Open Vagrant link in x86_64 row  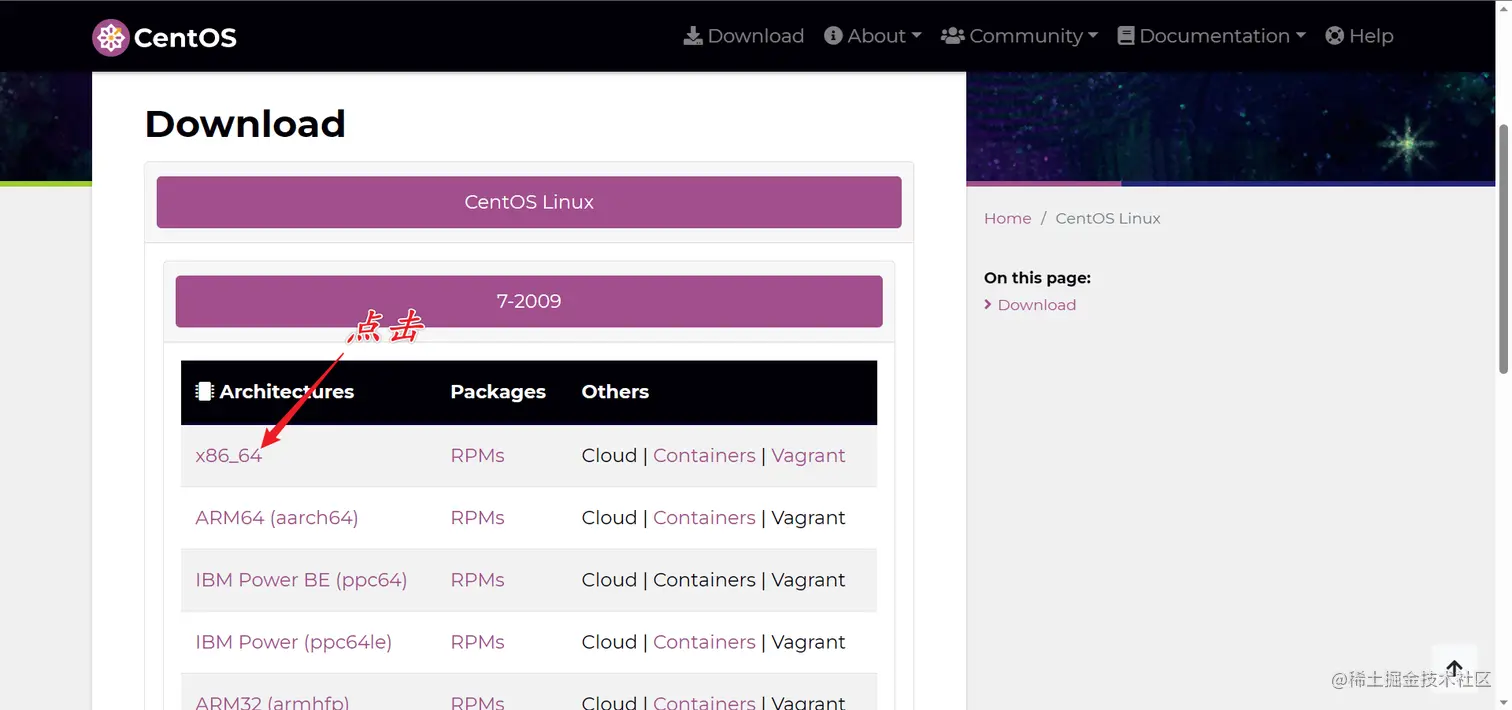click(808, 456)
